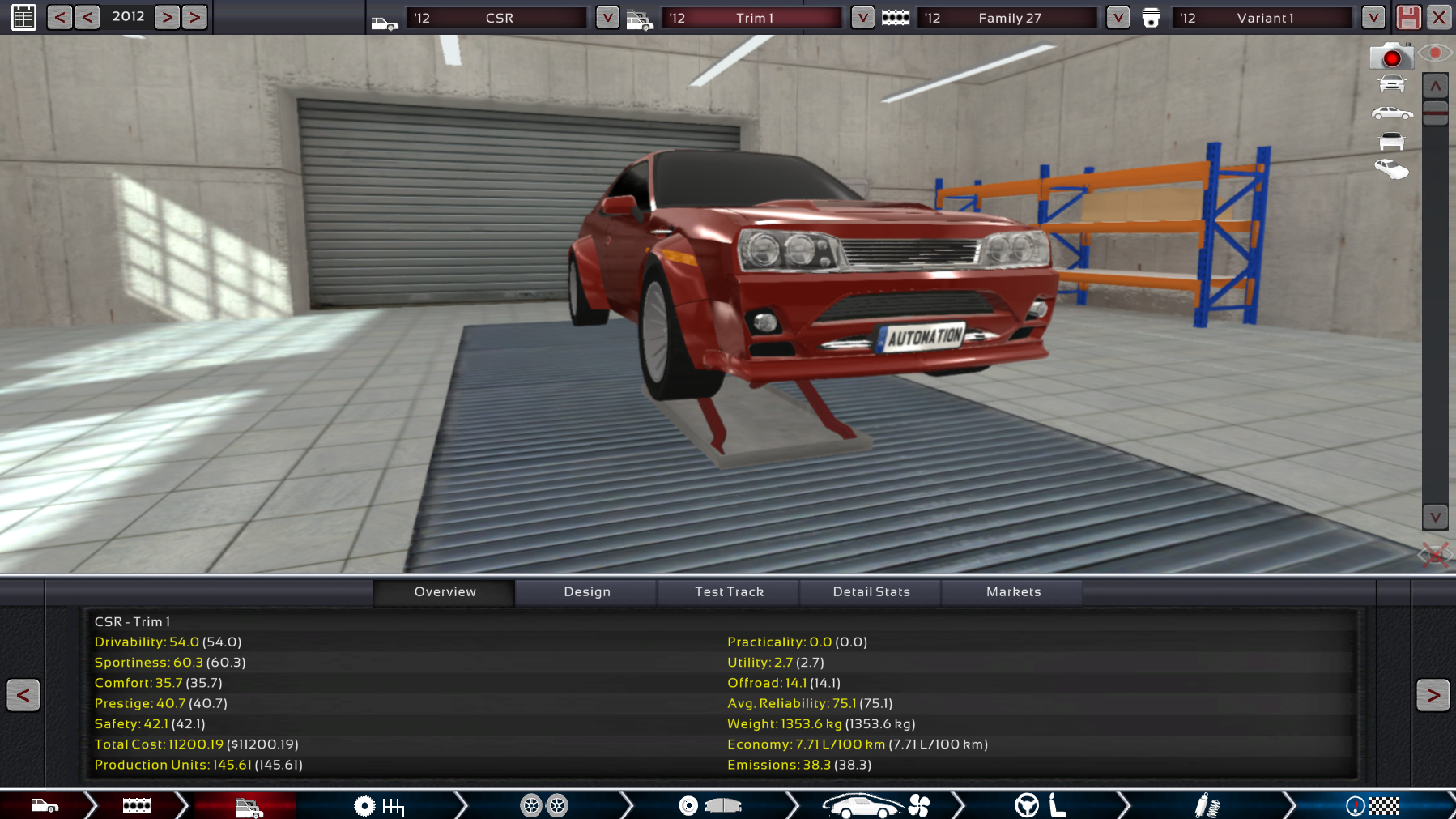Toggle the red eye visibility icon
1456x819 pixels.
1435,53
